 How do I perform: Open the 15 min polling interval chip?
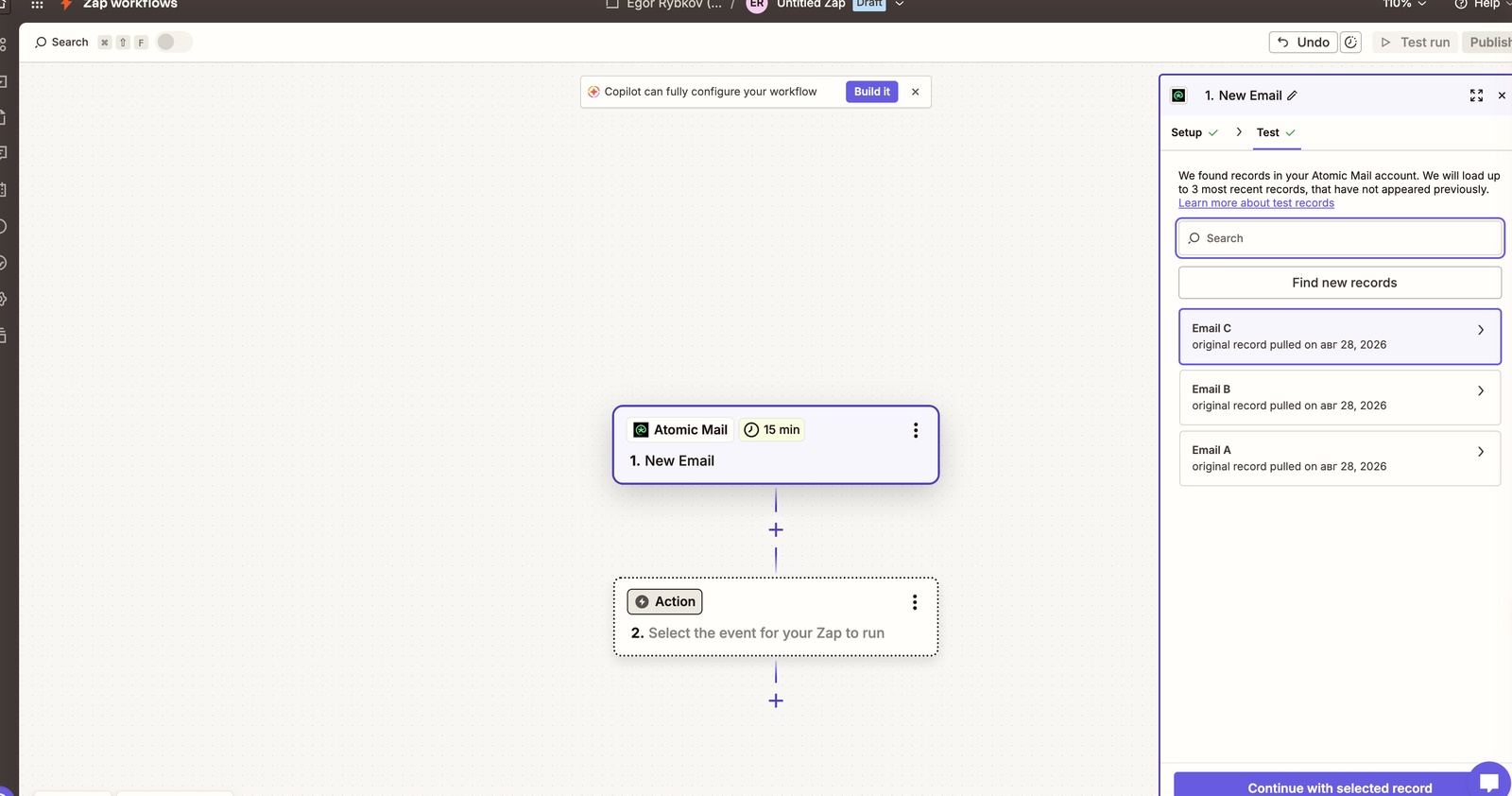(x=772, y=430)
